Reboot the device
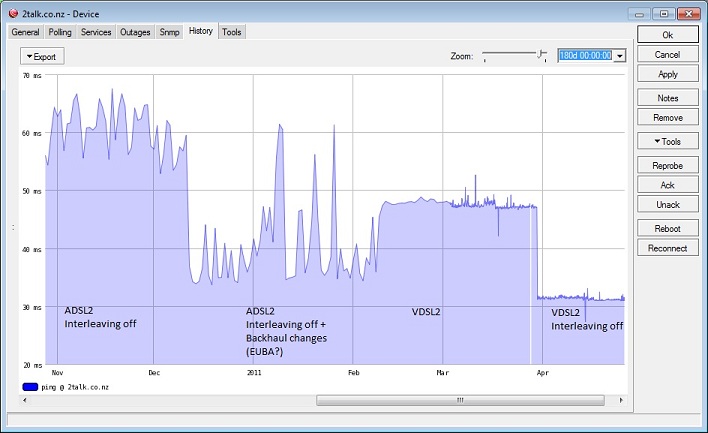 click(668, 228)
